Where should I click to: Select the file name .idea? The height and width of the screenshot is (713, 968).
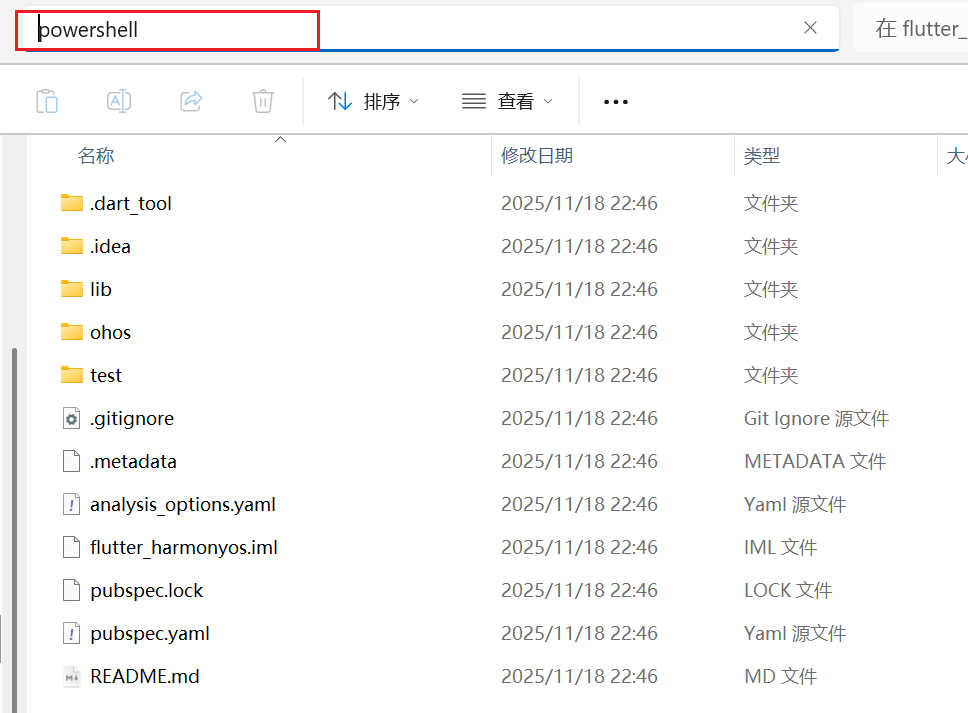[x=110, y=246]
